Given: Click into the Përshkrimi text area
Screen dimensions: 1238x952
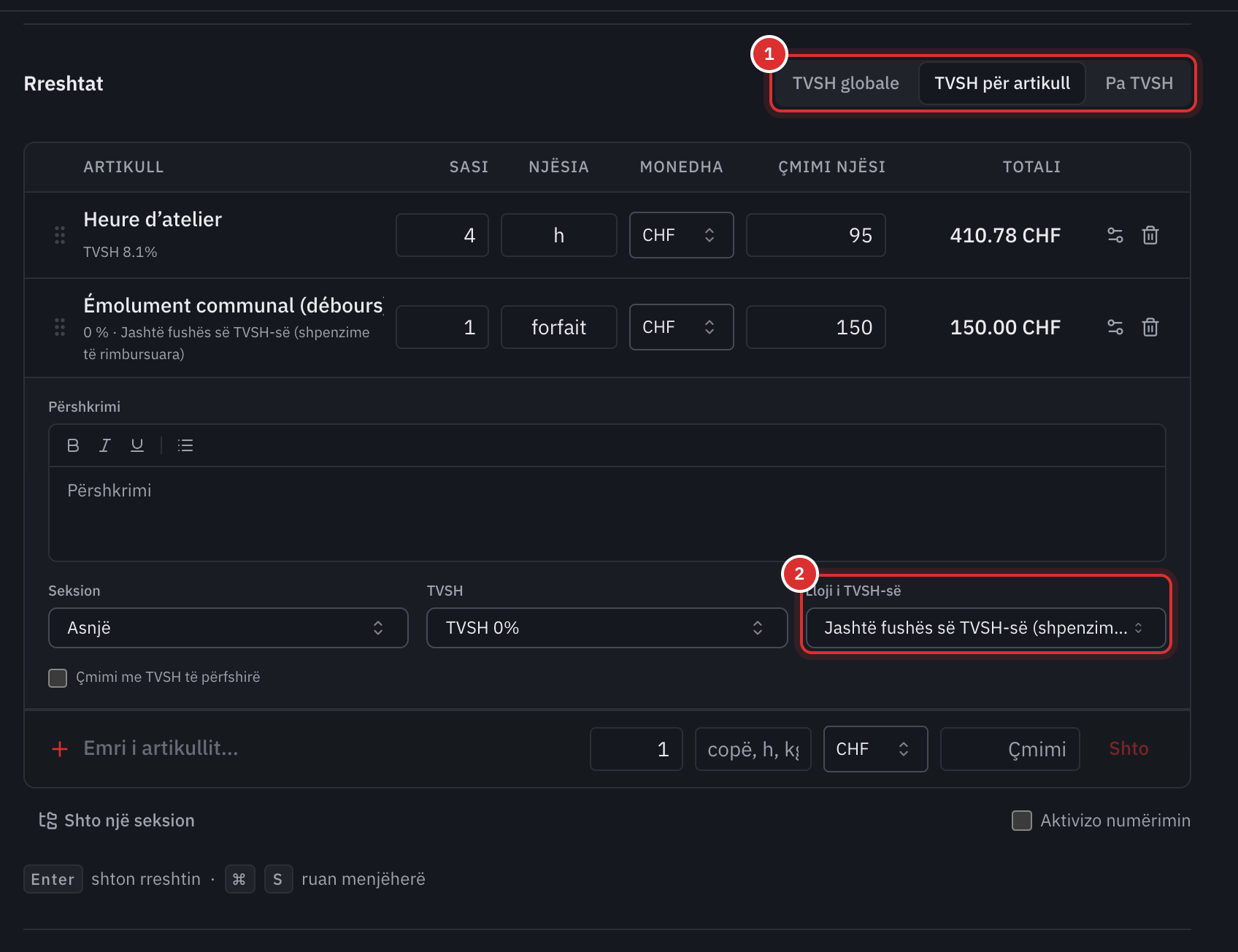Looking at the screenshot, I should coord(607,514).
